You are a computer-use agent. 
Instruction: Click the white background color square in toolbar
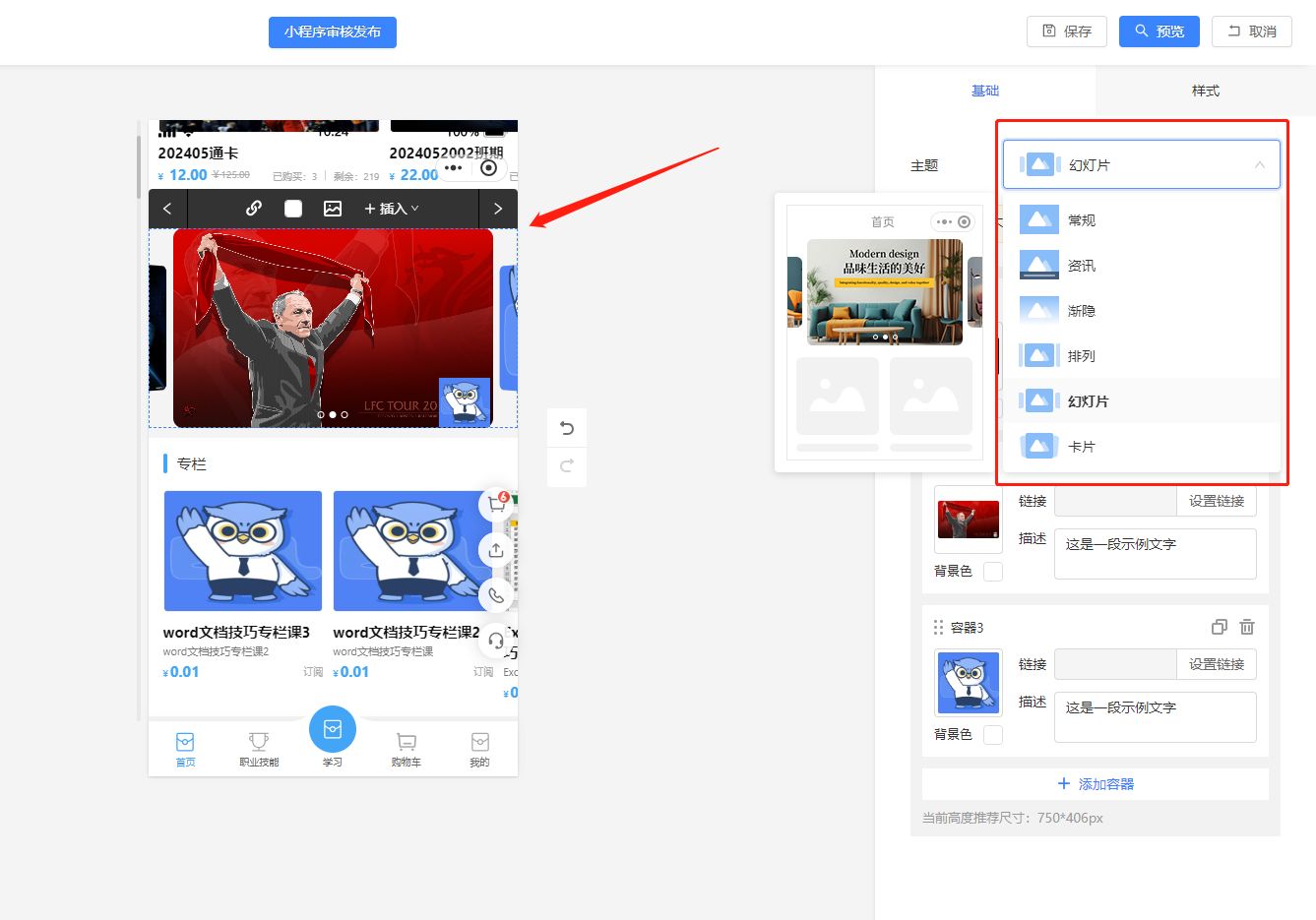tap(293, 209)
